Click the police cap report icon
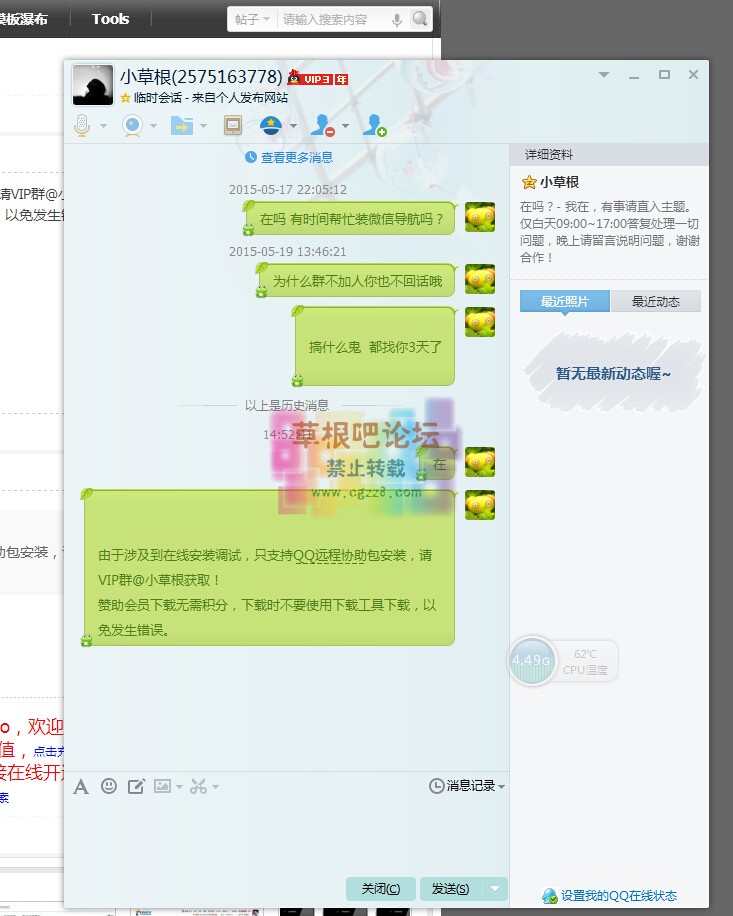Viewport: 733px width, 916px height. coord(271,125)
